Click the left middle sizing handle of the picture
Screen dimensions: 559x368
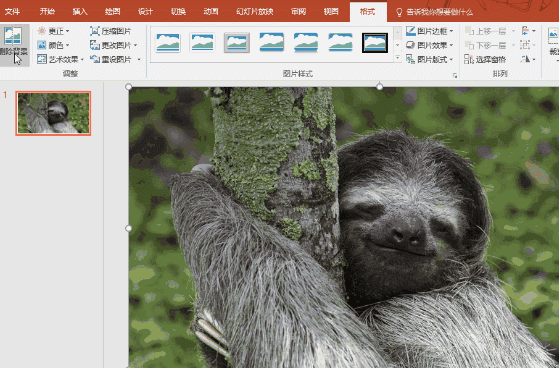129,228
